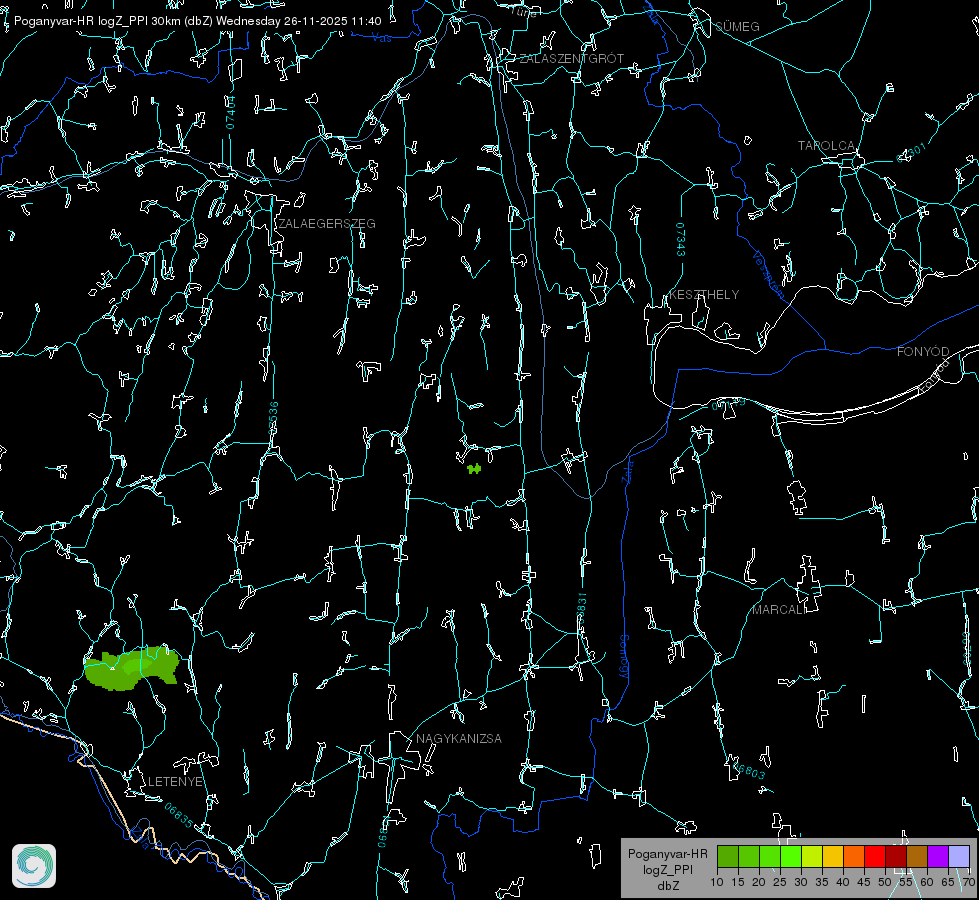979x900 pixels.
Task: Click road number 07343 label
Action: [x=681, y=240]
